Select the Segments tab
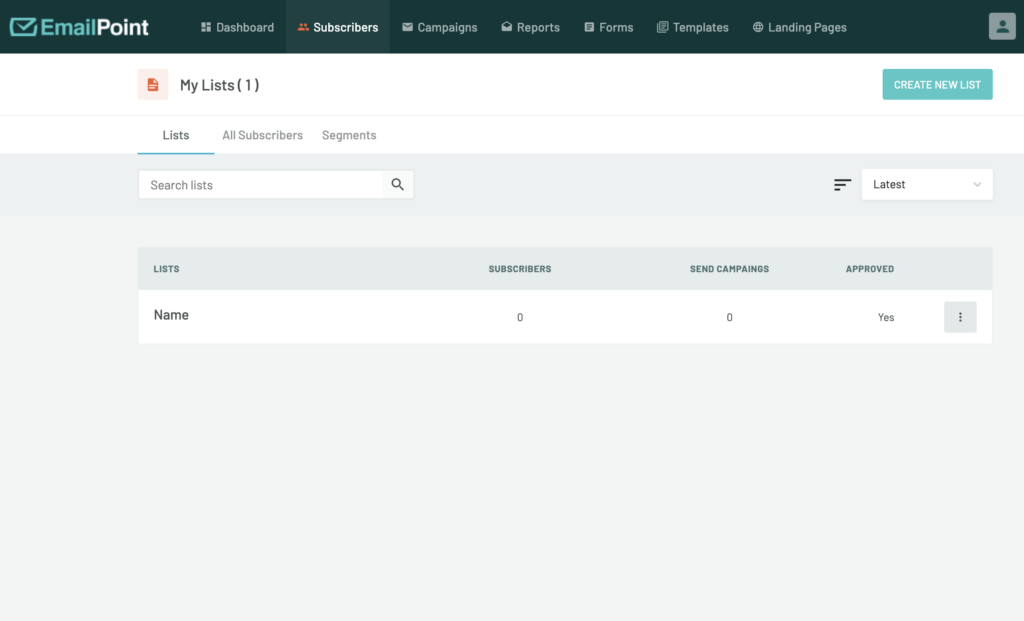1024x621 pixels. coord(349,135)
